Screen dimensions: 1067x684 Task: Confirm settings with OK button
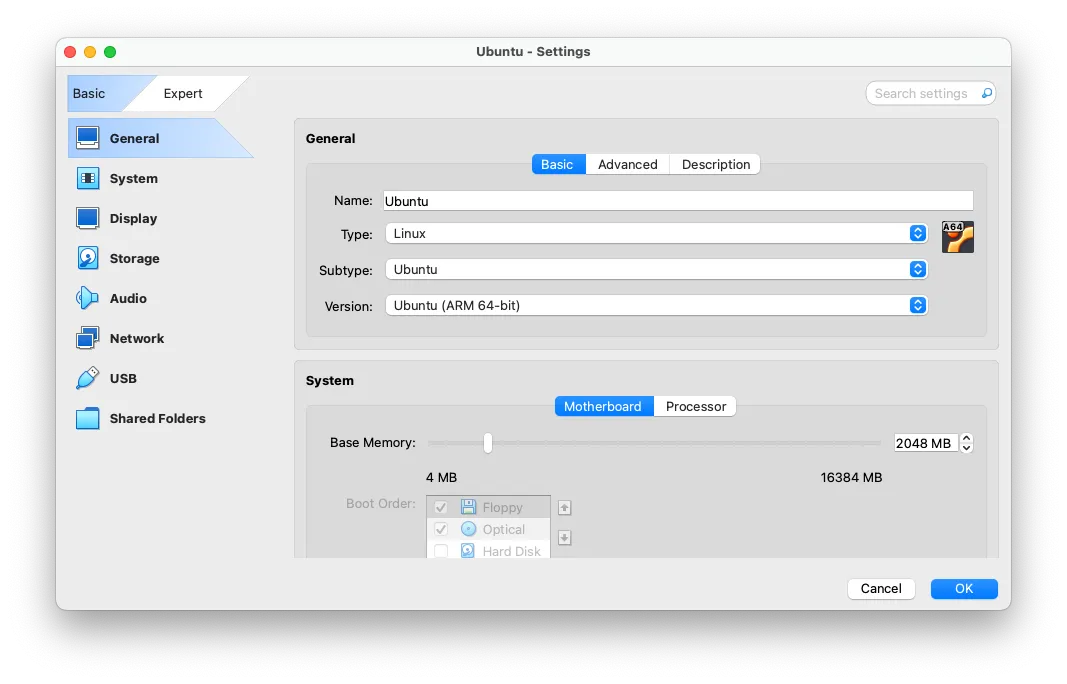tap(964, 589)
